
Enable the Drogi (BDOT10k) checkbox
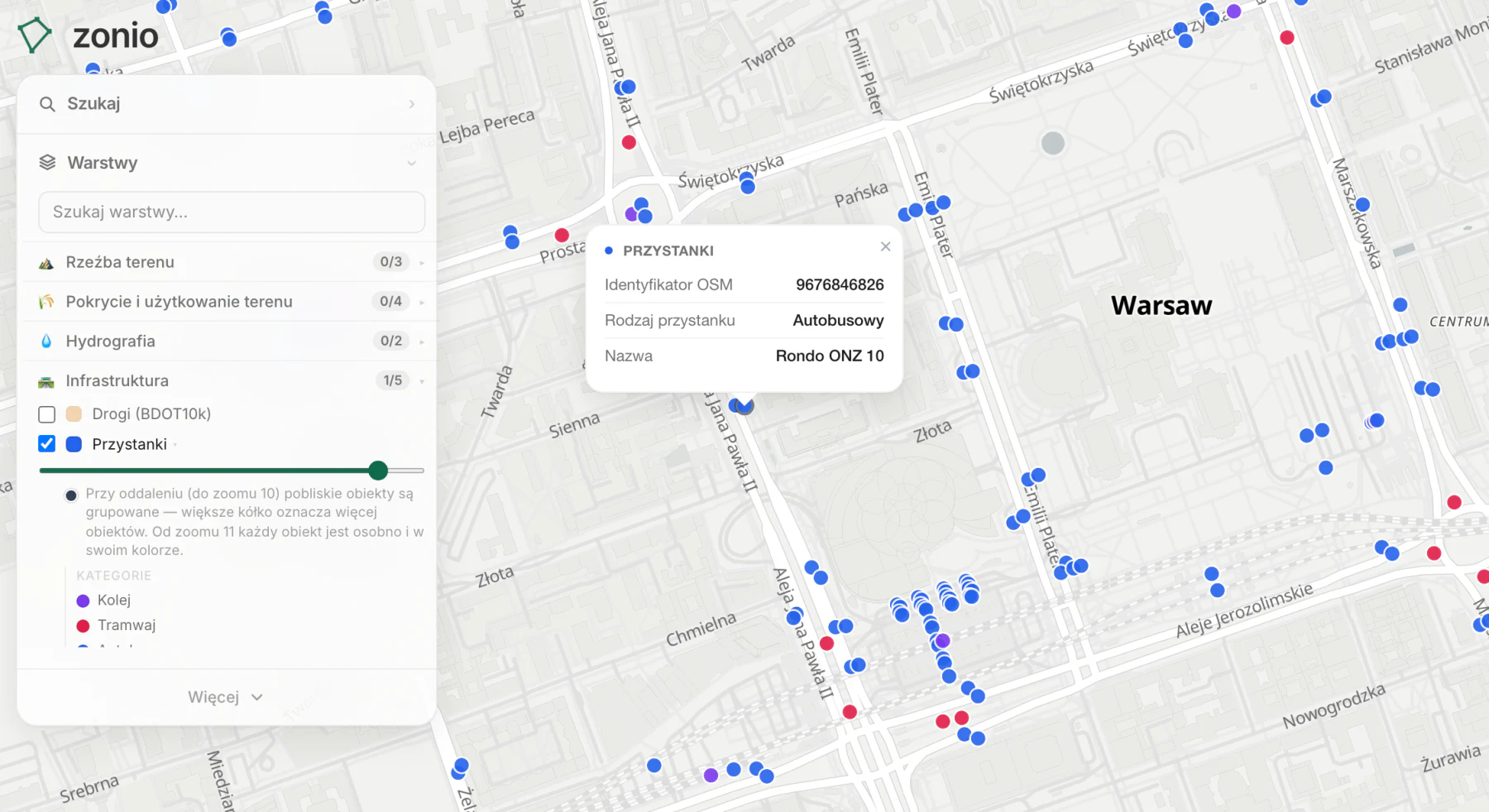pyautogui.click(x=47, y=414)
